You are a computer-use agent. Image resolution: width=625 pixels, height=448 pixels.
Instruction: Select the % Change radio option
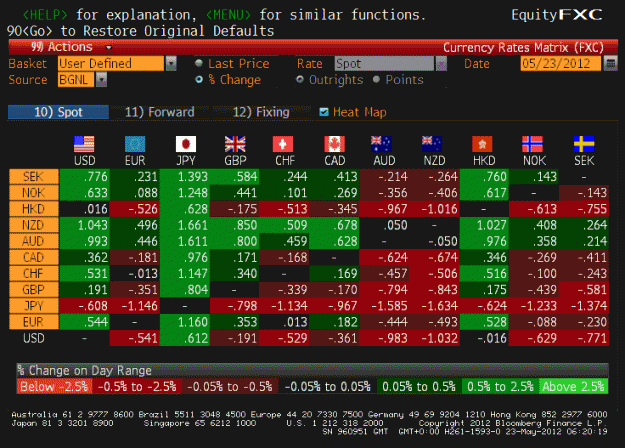pos(199,80)
